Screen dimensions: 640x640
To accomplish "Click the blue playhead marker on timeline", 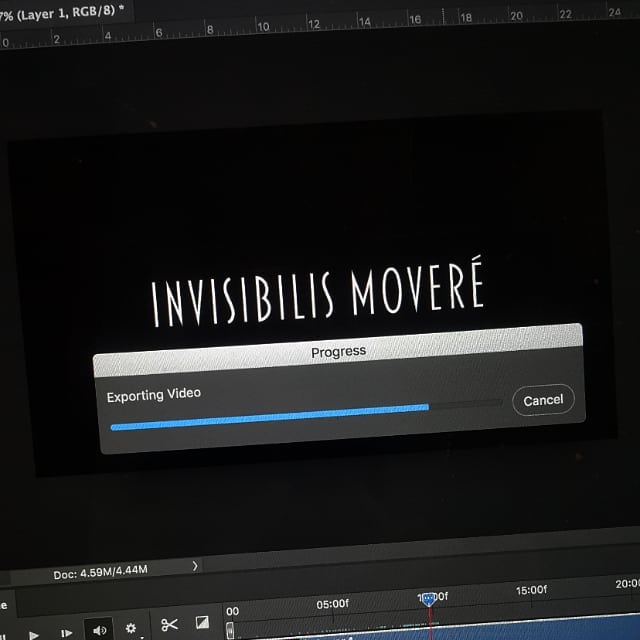I will click(x=429, y=598).
